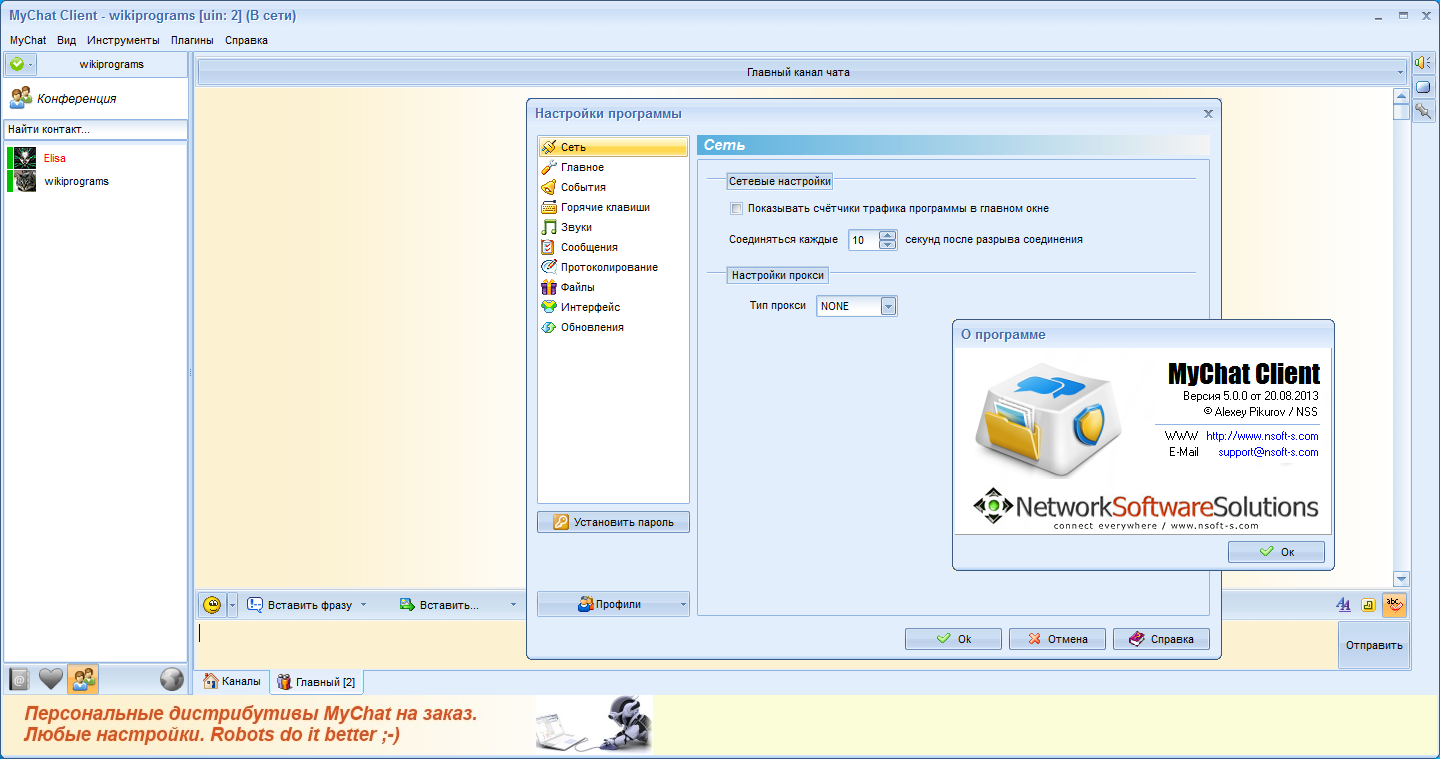Click the sound speaker icon on right sidebar
The width and height of the screenshot is (1440, 759).
(x=1423, y=63)
